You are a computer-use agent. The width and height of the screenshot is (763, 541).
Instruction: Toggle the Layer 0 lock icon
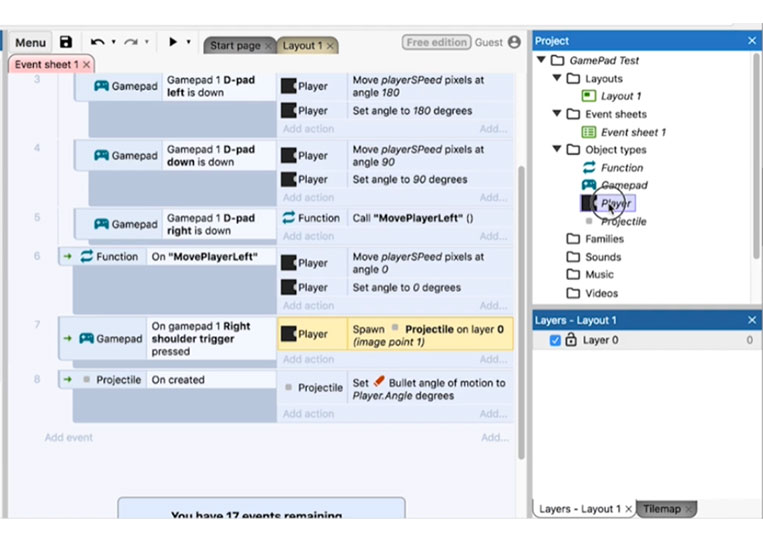(x=571, y=340)
